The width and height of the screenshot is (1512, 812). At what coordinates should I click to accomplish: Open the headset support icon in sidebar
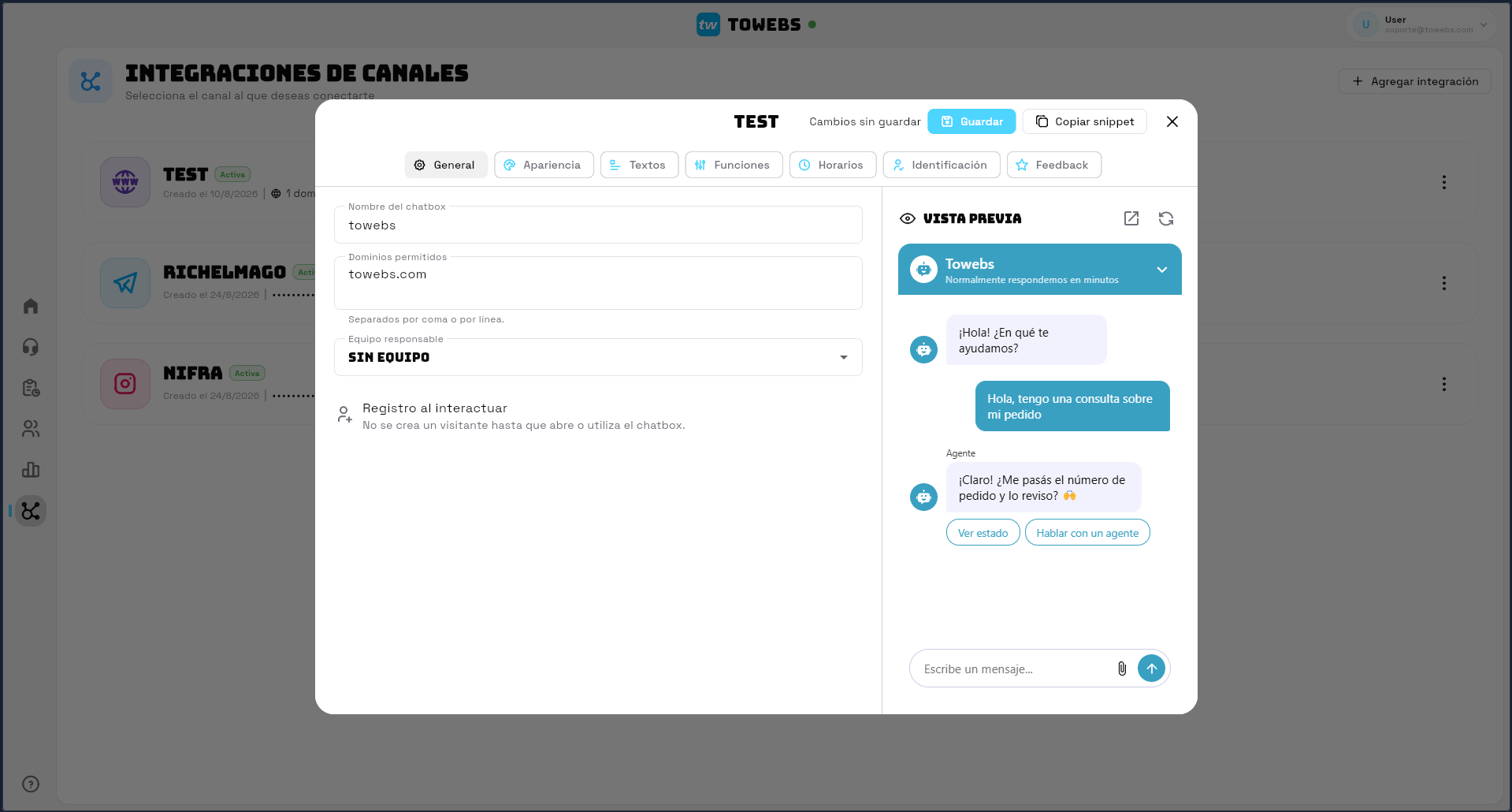tap(31, 347)
